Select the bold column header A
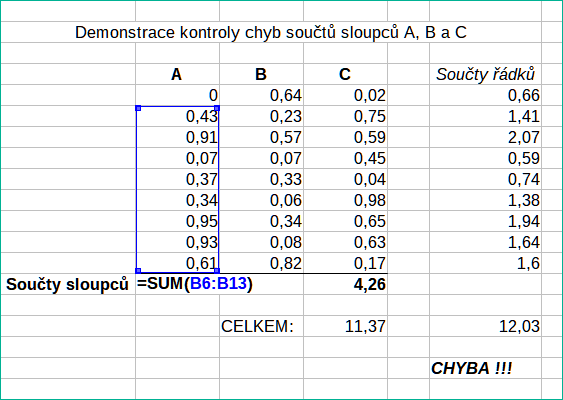 coord(177,74)
